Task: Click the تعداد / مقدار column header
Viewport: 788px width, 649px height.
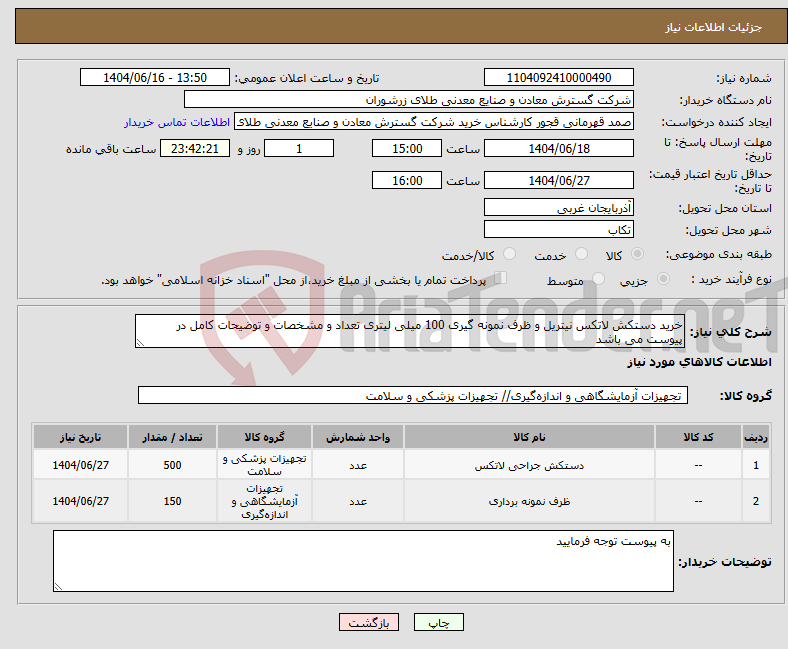Action: [x=172, y=437]
